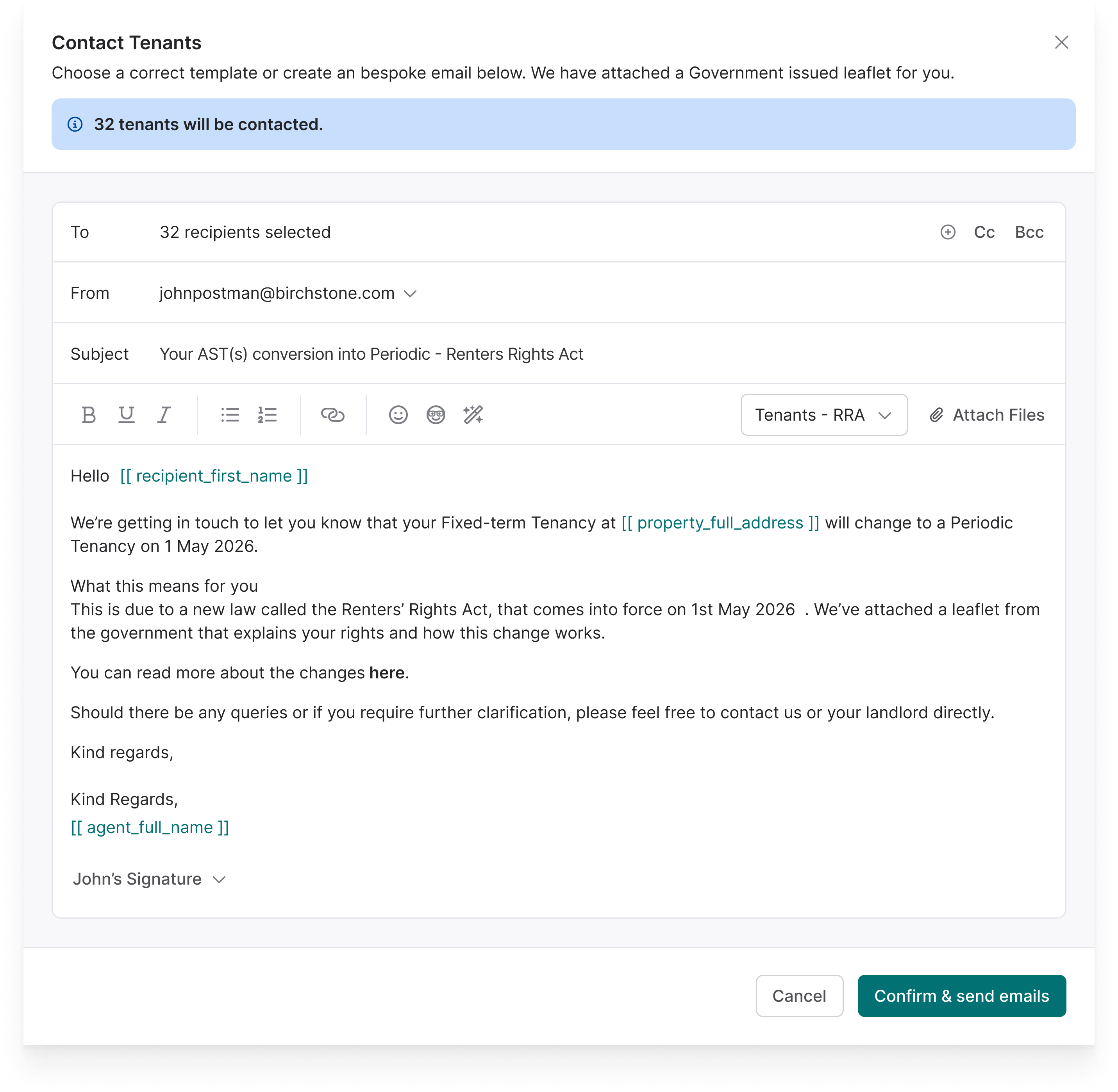Click the info icon in the tenants banner
This screenshot has height=1092, width=1118.
point(76,125)
